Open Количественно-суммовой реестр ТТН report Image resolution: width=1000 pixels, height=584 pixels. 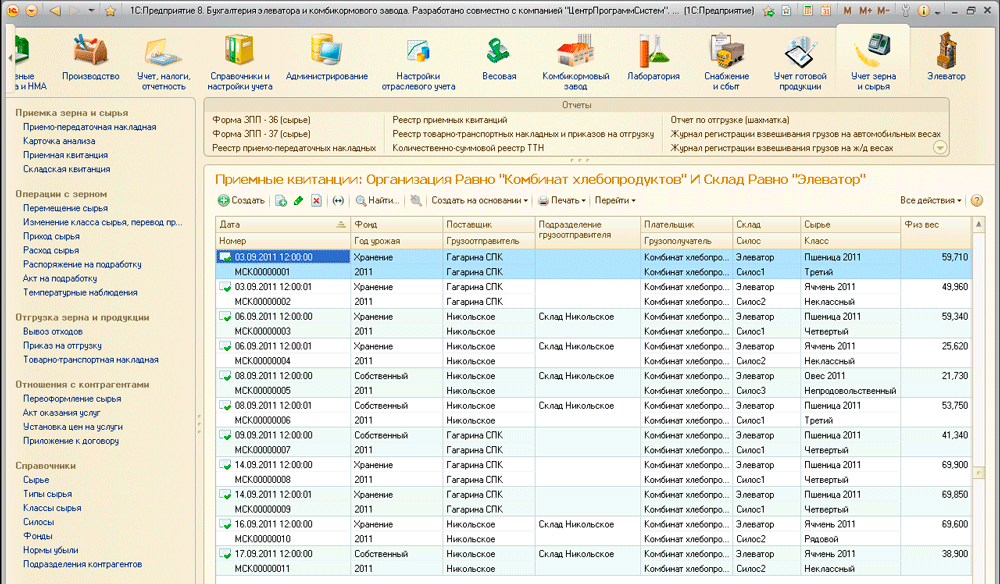click(468, 148)
